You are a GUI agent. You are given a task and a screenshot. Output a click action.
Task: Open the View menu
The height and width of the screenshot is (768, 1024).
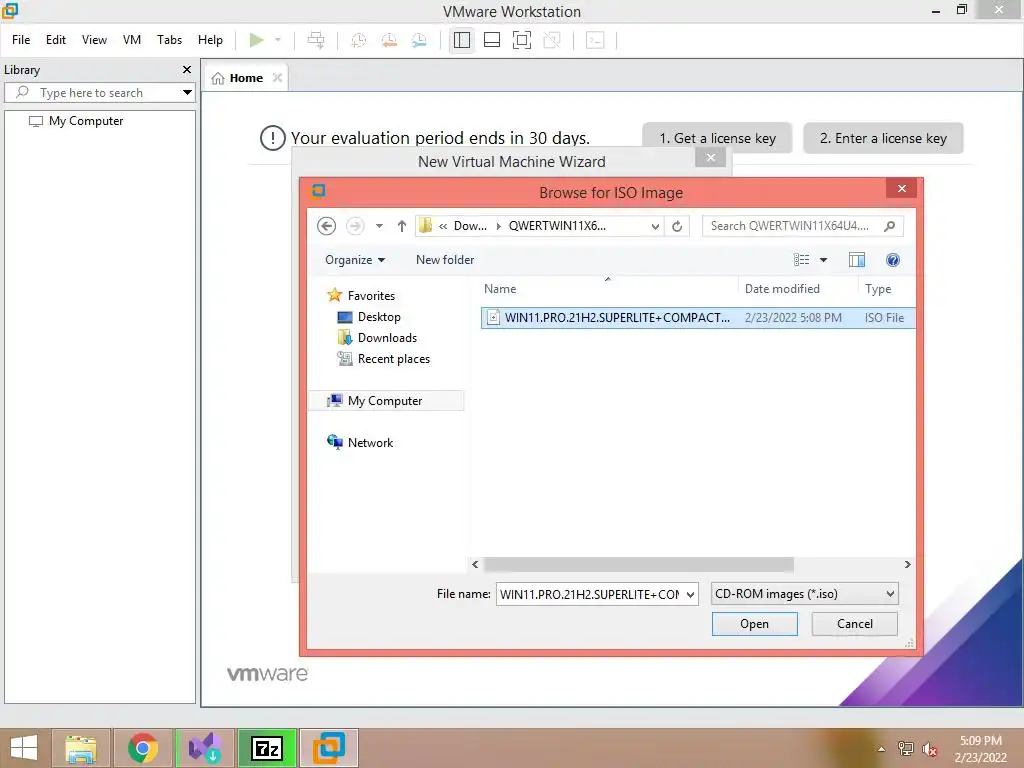94,40
